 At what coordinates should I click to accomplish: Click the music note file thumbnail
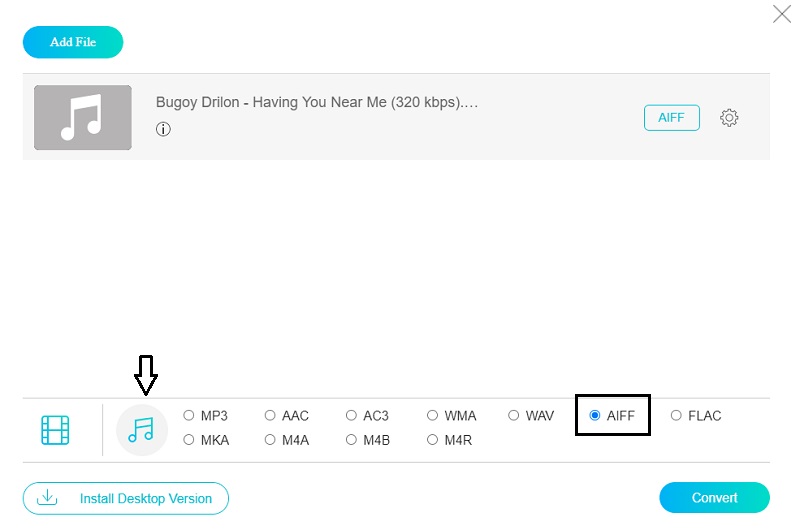coord(83,117)
